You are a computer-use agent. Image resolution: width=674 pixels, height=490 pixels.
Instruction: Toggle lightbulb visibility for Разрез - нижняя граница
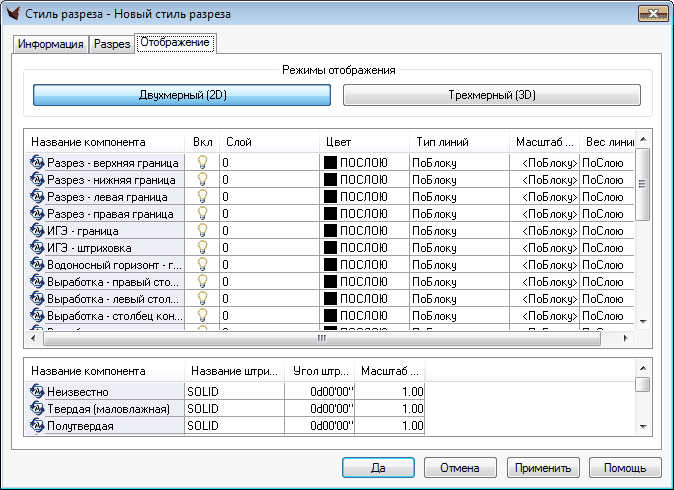tap(201, 179)
